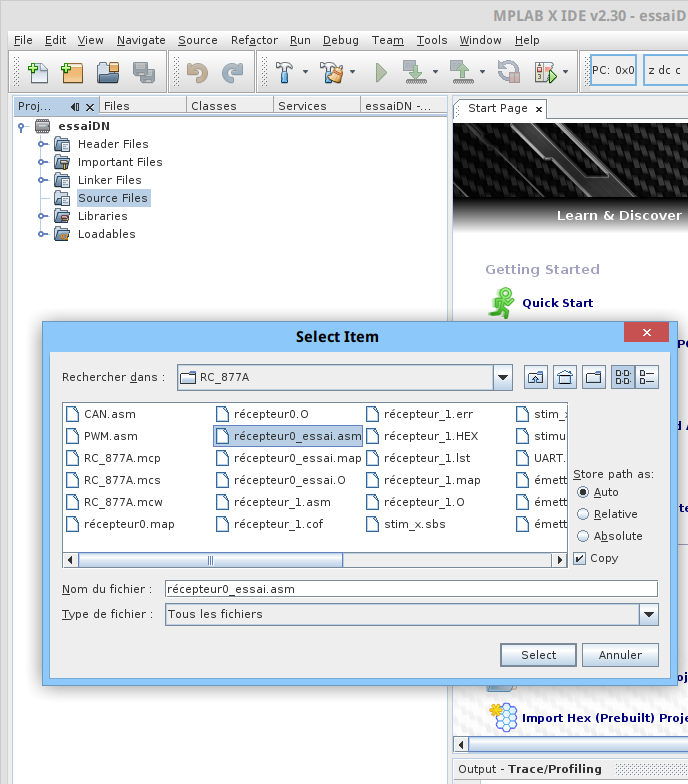Click the Start Page scroll left arrow
This screenshot has height=784, width=688.
460,744
